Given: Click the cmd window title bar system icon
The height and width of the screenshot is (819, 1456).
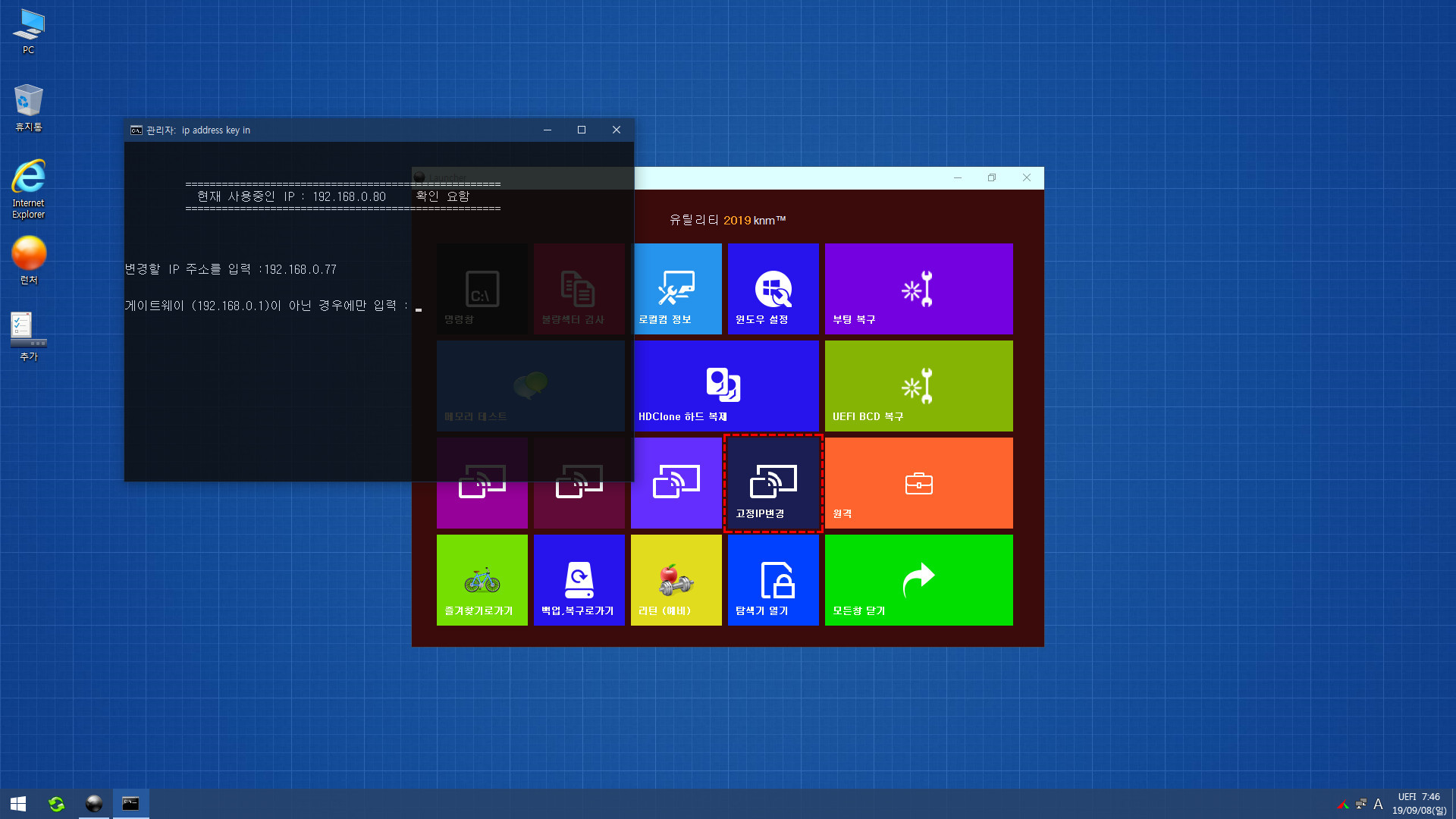Looking at the screenshot, I should [136, 130].
